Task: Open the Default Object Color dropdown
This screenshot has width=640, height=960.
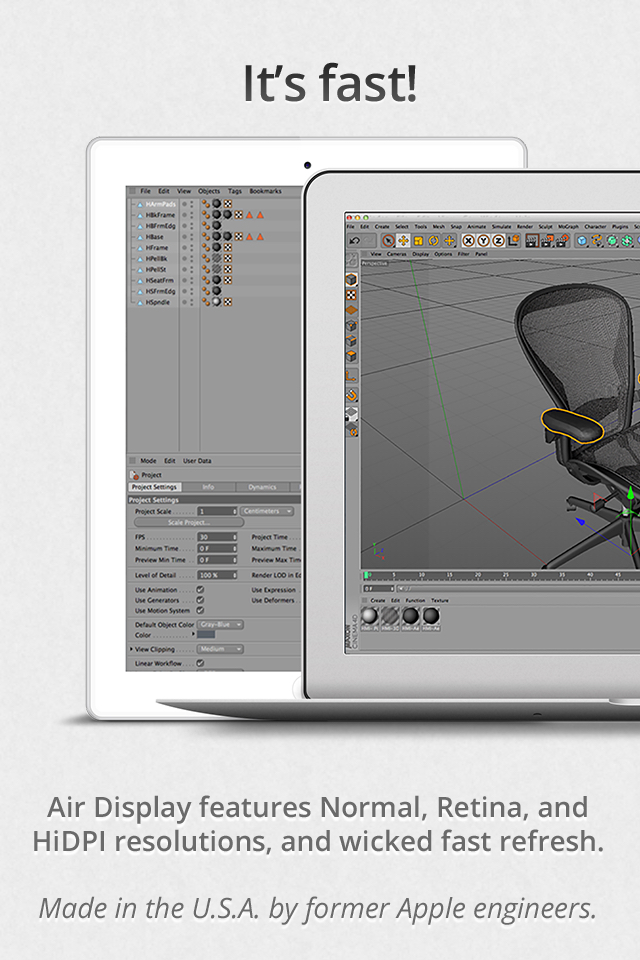Action: pos(221,624)
